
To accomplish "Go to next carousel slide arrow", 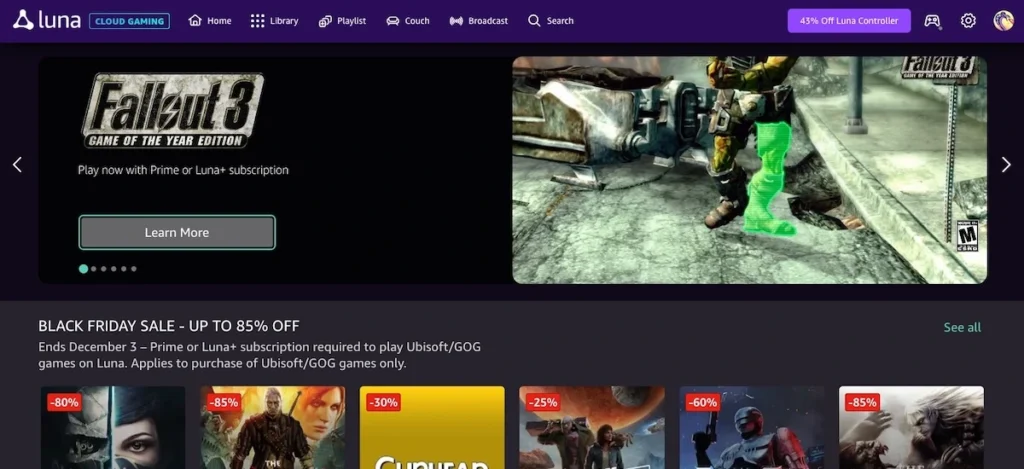I will click(1006, 165).
